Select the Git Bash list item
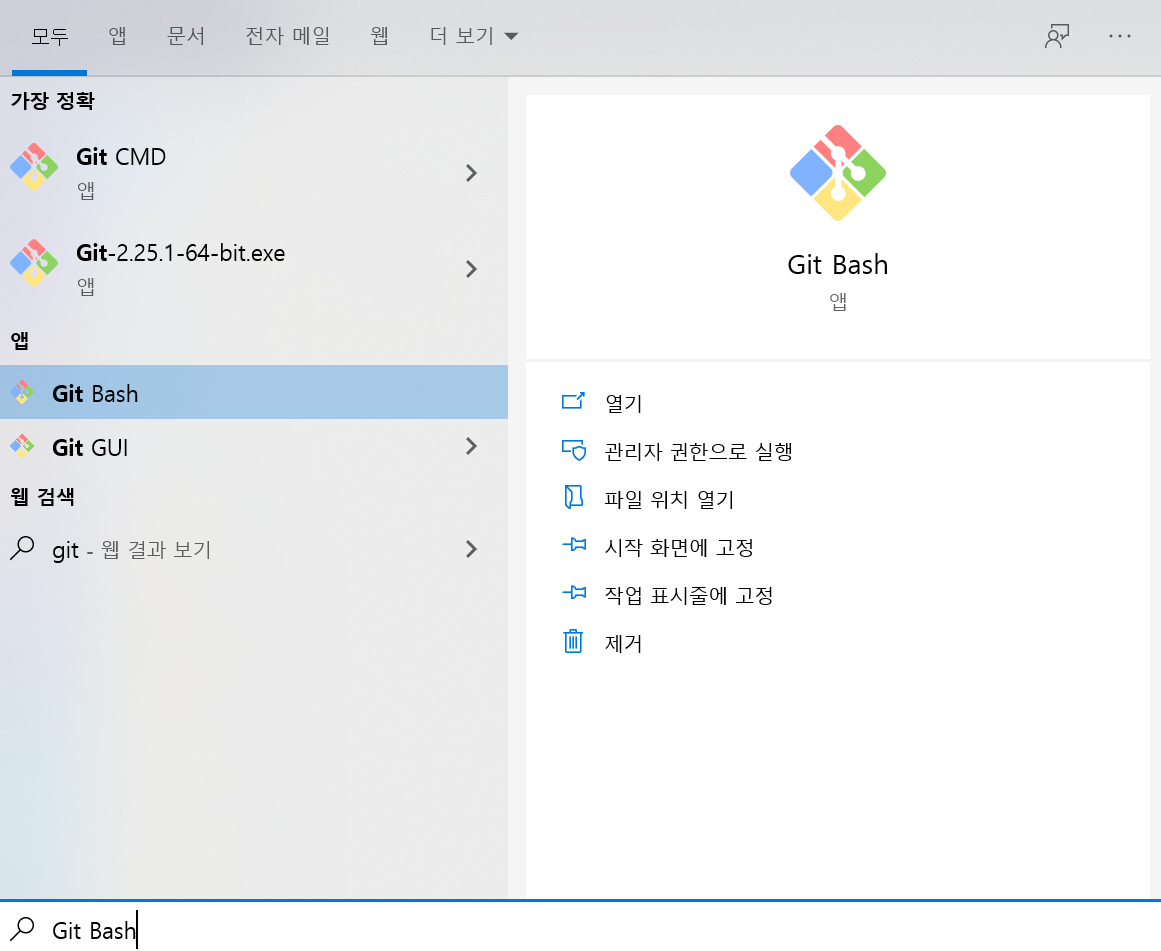1161x951 pixels. tap(254, 393)
